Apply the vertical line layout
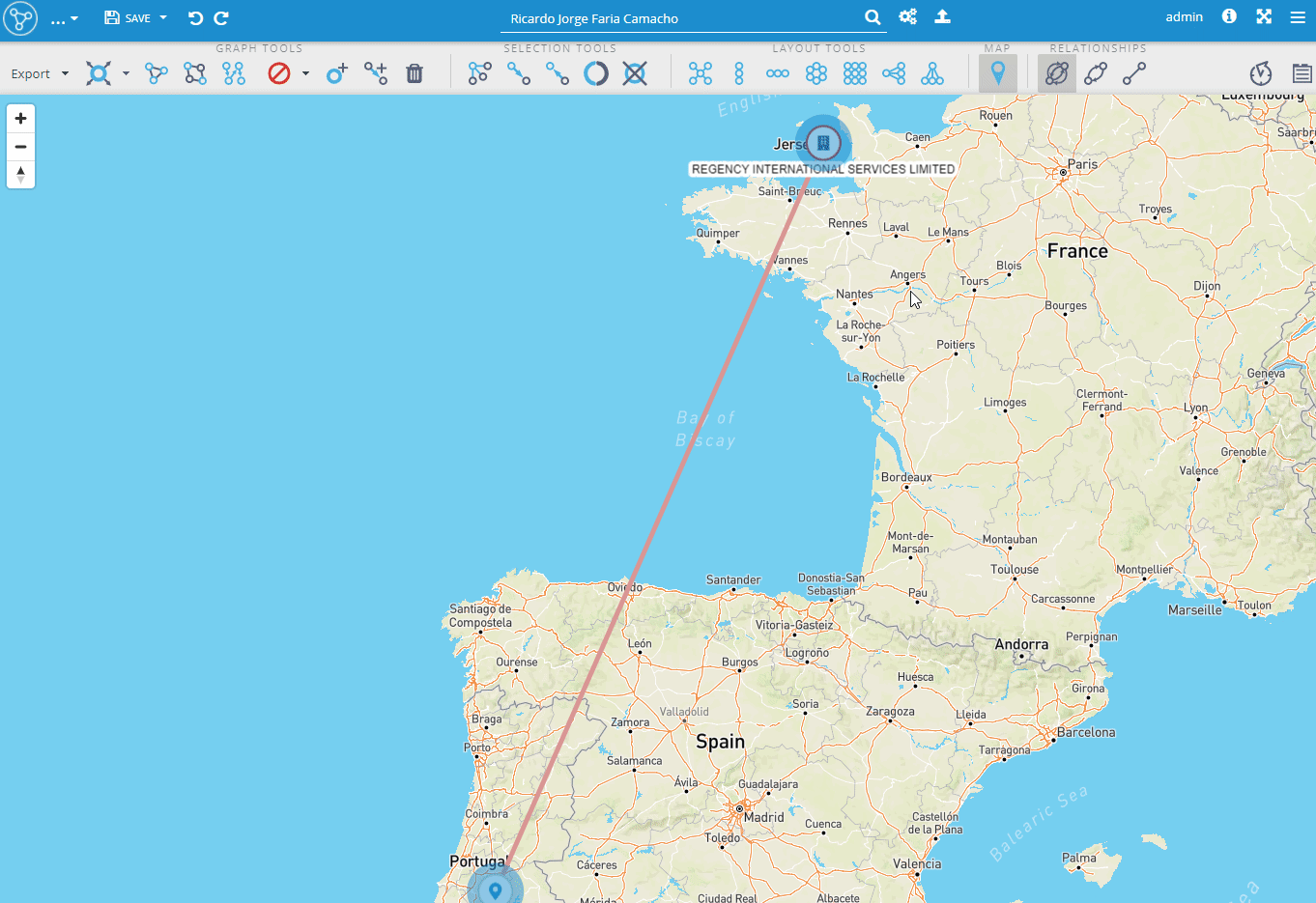Screen dimensions: 1316x903 739,73
